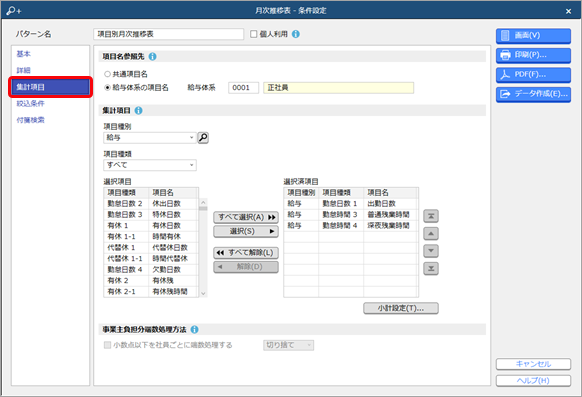Open the 項目種類 dropdown showing すべて
This screenshot has height=397, width=582.
pyautogui.click(x=150, y=165)
